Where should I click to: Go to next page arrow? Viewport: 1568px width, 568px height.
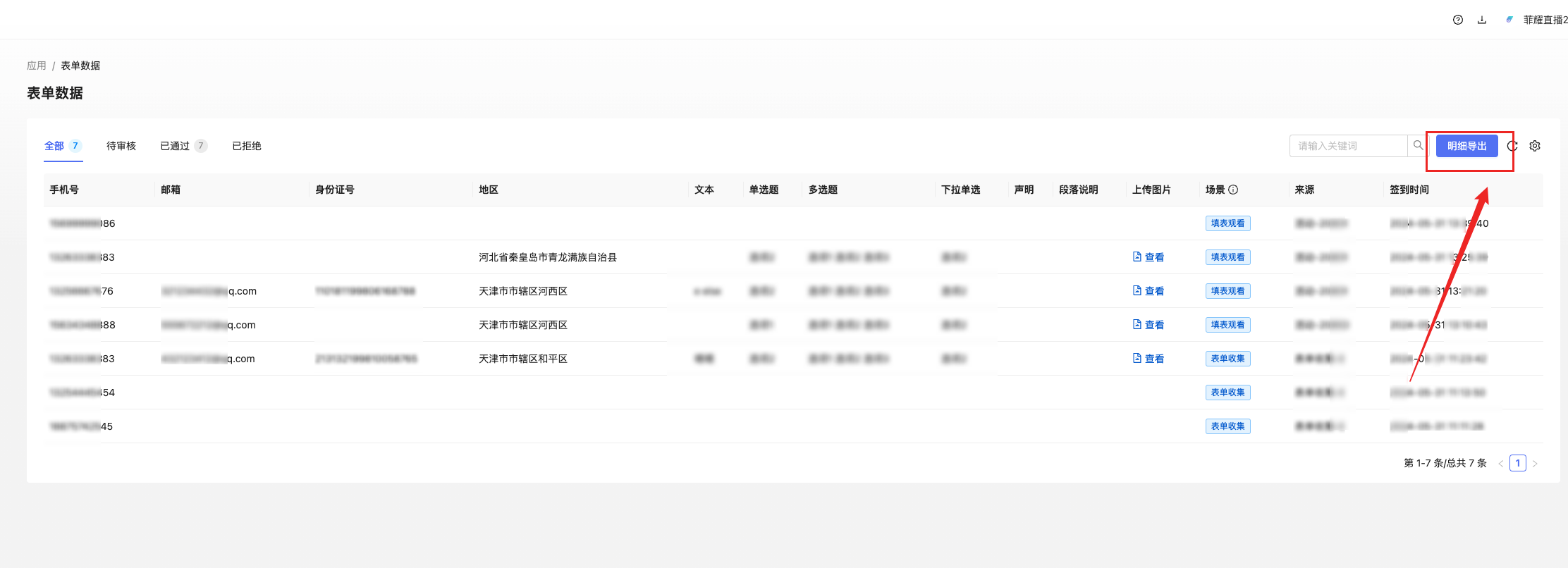point(1535,464)
